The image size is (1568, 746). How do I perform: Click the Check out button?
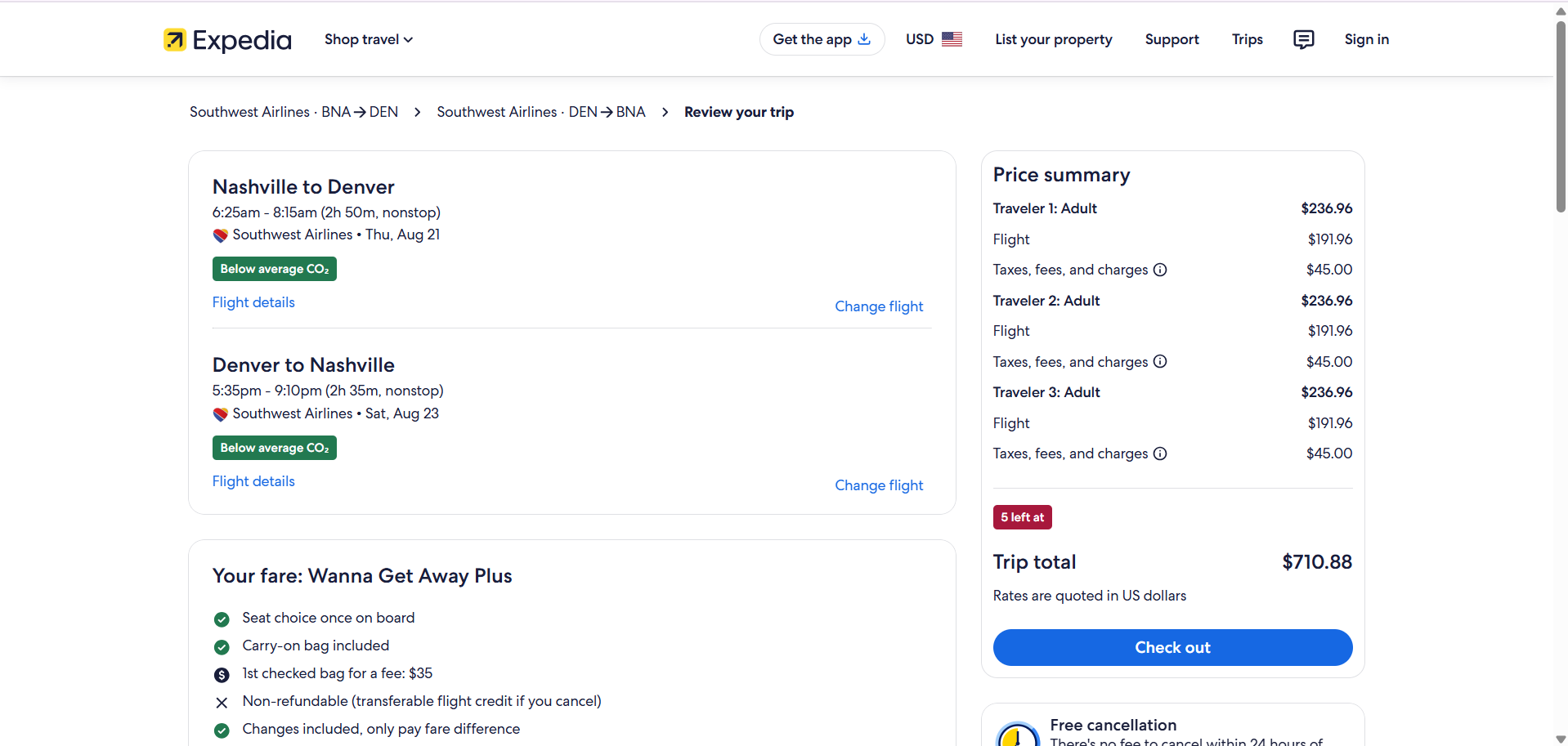pos(1172,647)
